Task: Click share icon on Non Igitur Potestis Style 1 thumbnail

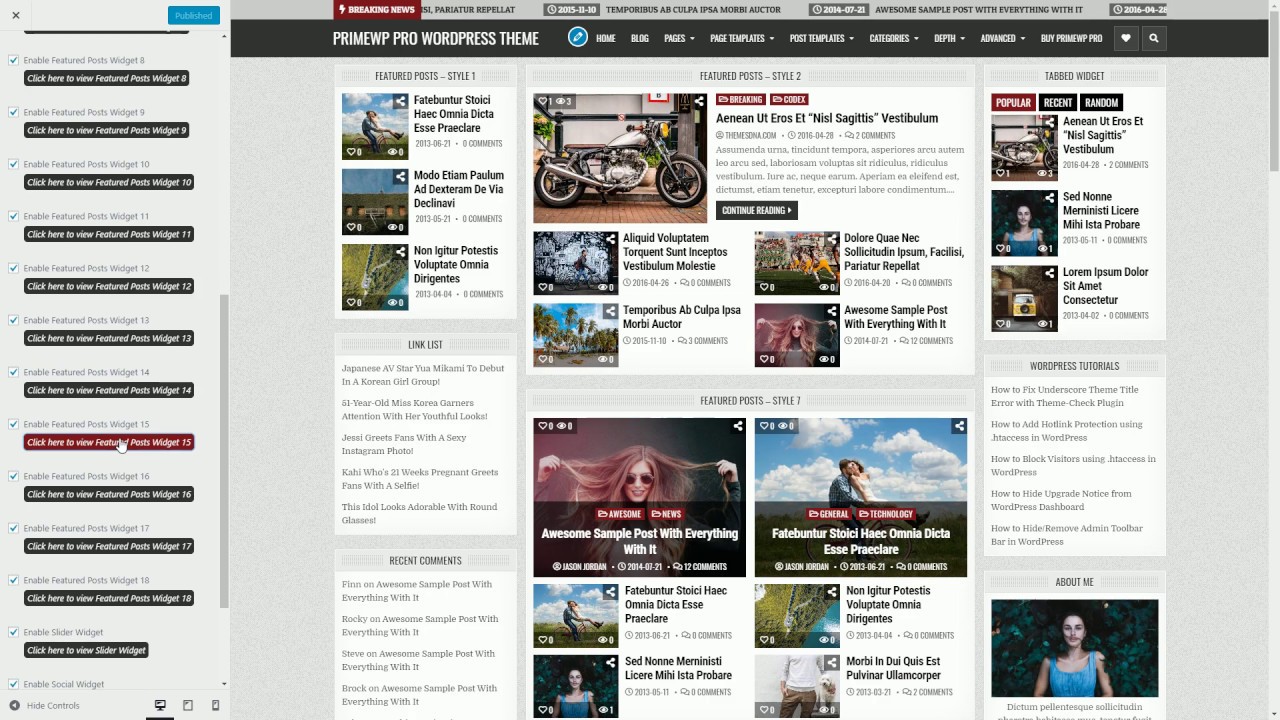Action: point(400,252)
